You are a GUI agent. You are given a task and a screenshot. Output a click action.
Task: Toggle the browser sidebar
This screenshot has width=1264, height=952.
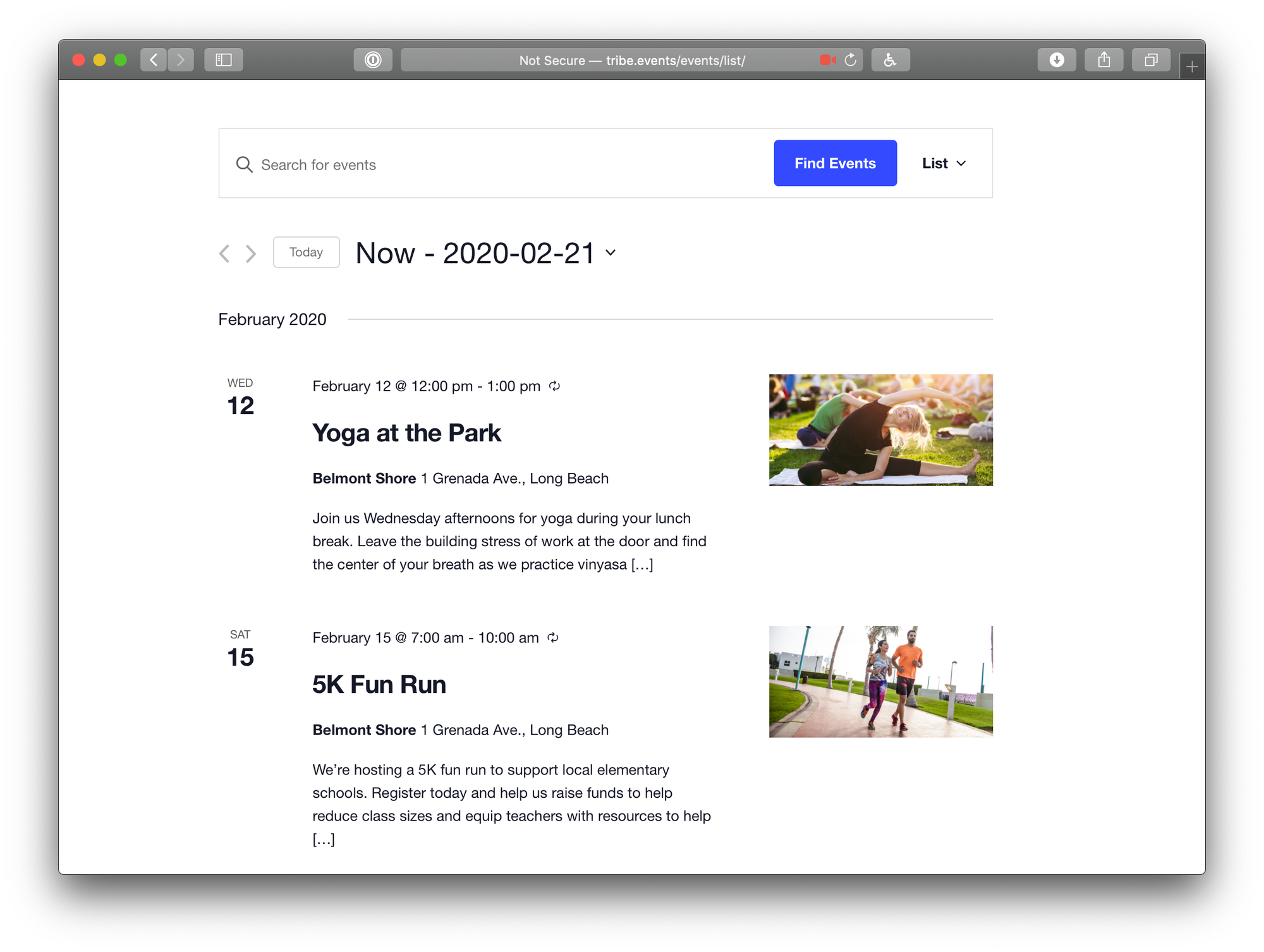coord(223,60)
